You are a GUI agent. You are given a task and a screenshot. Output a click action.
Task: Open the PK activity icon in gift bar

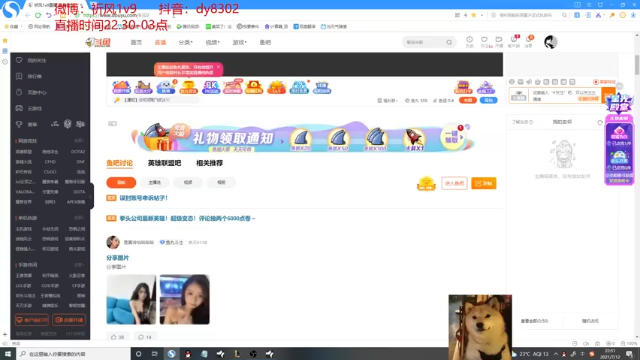click(x=211, y=87)
